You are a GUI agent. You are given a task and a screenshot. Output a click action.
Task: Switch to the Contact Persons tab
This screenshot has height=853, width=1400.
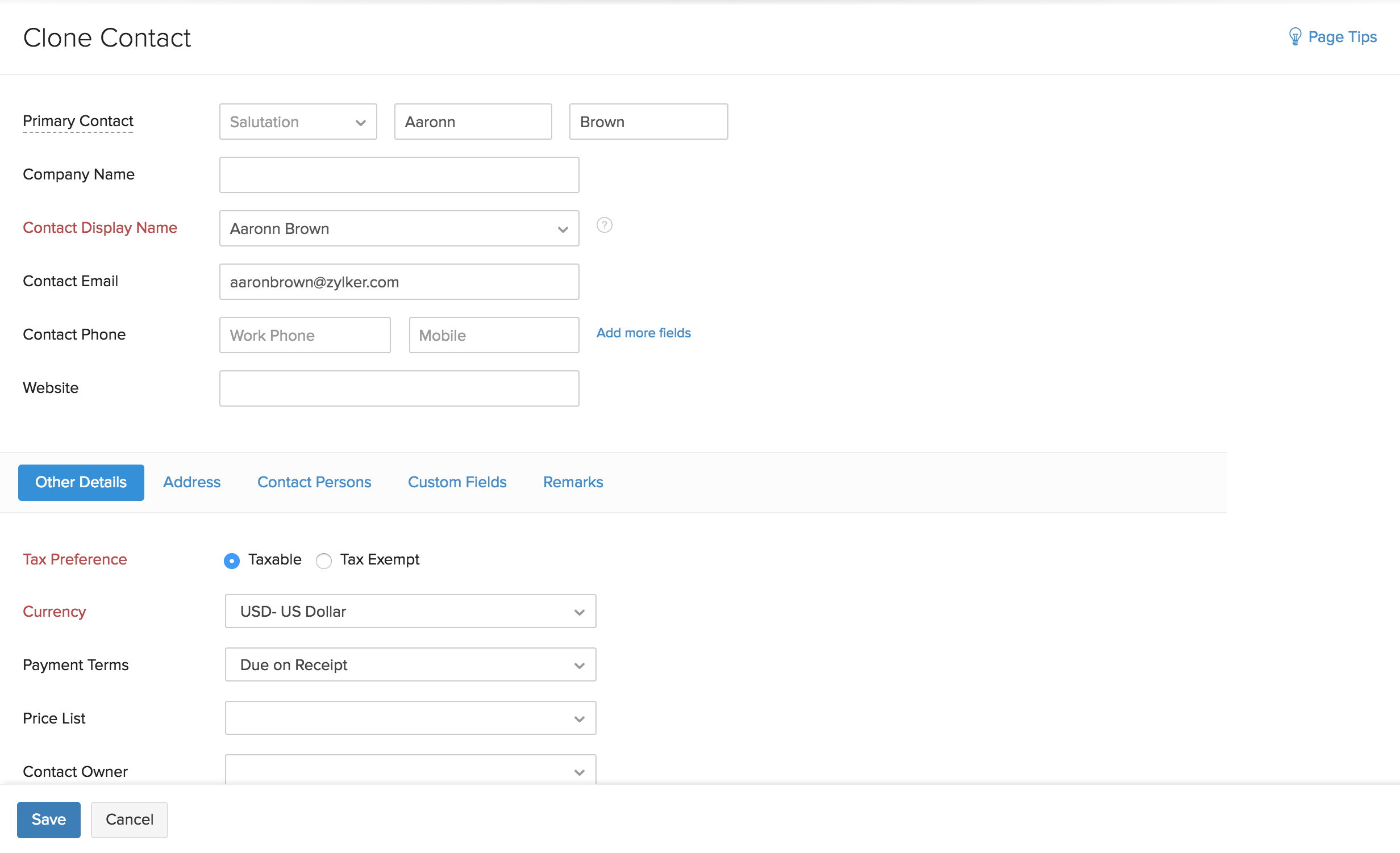(314, 482)
